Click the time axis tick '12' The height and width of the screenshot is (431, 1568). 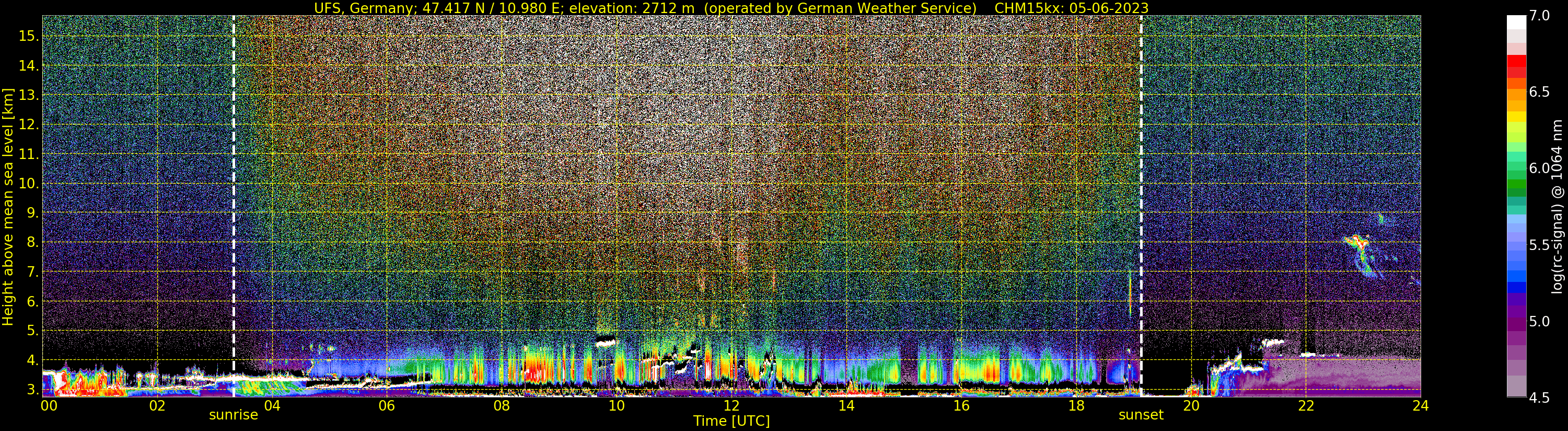coord(731,405)
